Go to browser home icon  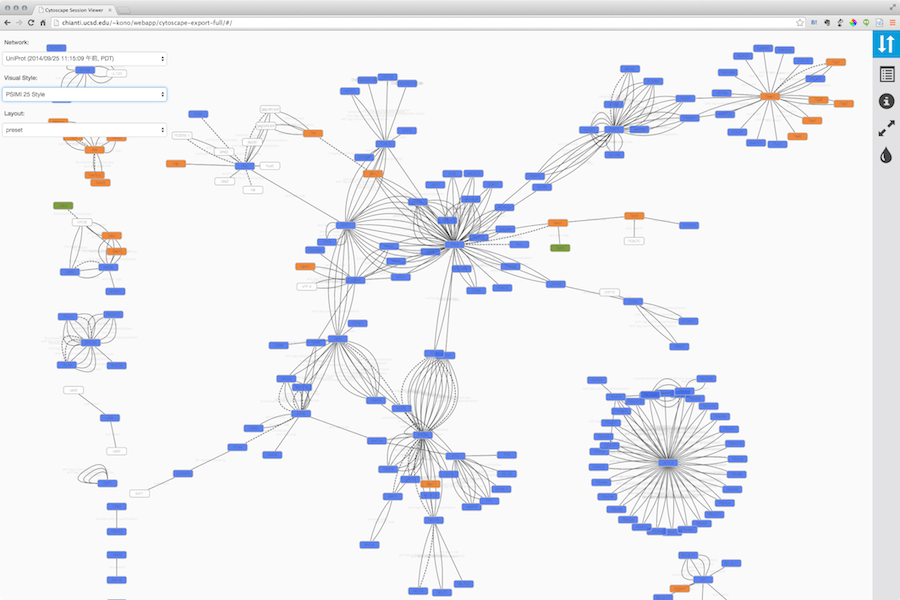(43, 22)
